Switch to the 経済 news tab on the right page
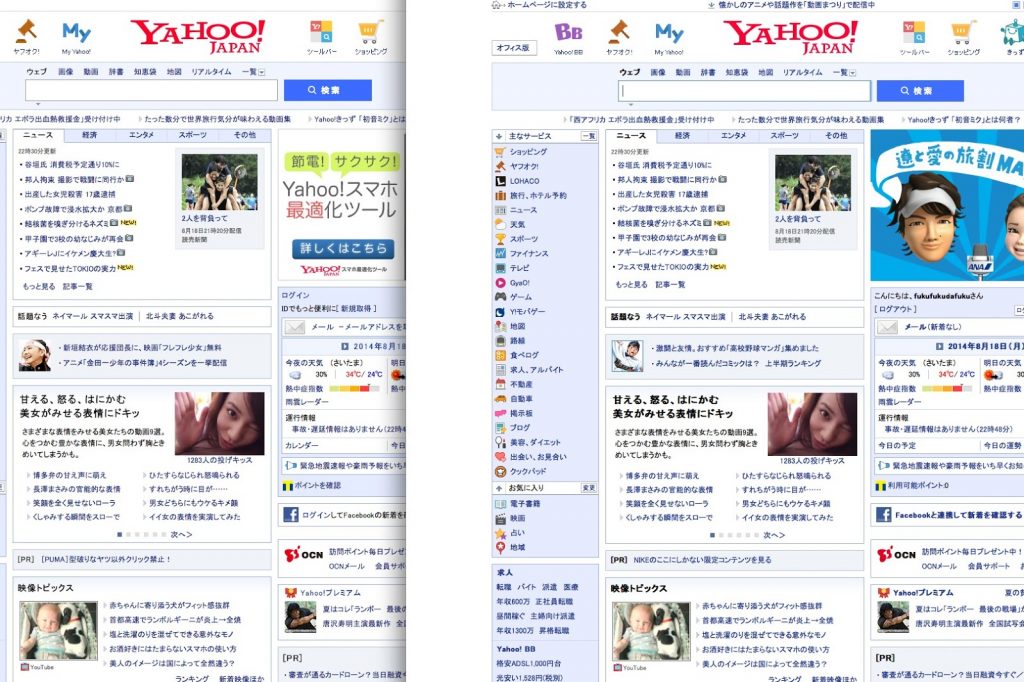Viewport: 1024px width, 682px height. pyautogui.click(x=682, y=135)
